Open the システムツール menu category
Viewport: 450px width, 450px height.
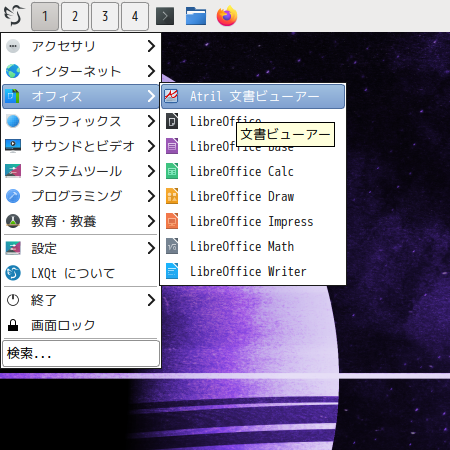(81, 171)
